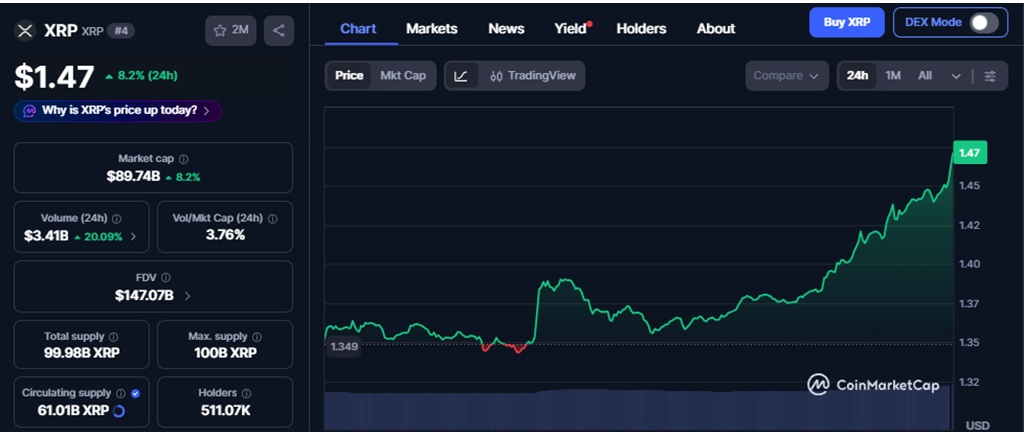The image size is (1024, 432).
Task: Toggle DEX Mode switch
Action: [984, 23]
